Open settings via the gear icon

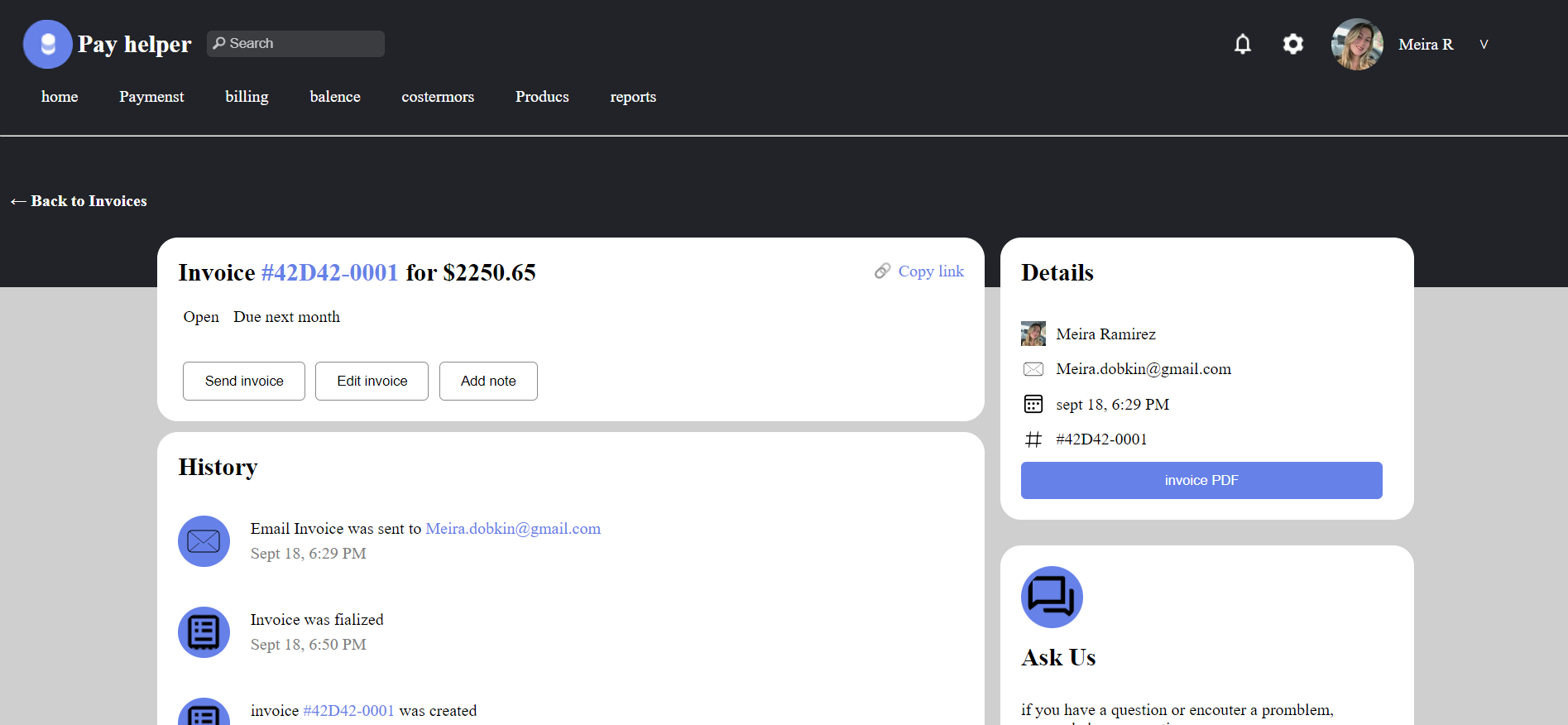click(1293, 44)
